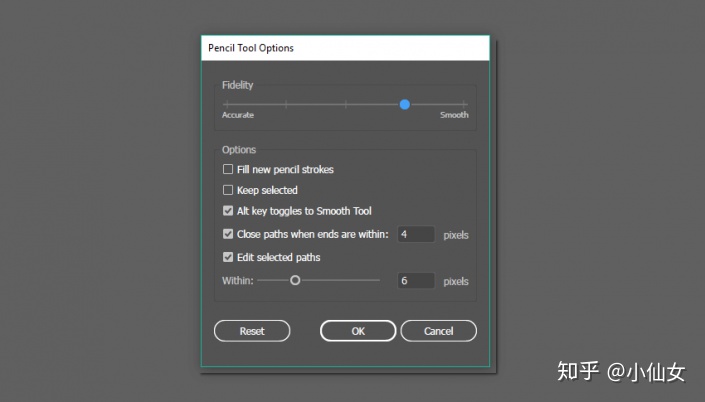Click the Options section heading
Image resolution: width=705 pixels, height=402 pixels.
pyautogui.click(x=239, y=150)
